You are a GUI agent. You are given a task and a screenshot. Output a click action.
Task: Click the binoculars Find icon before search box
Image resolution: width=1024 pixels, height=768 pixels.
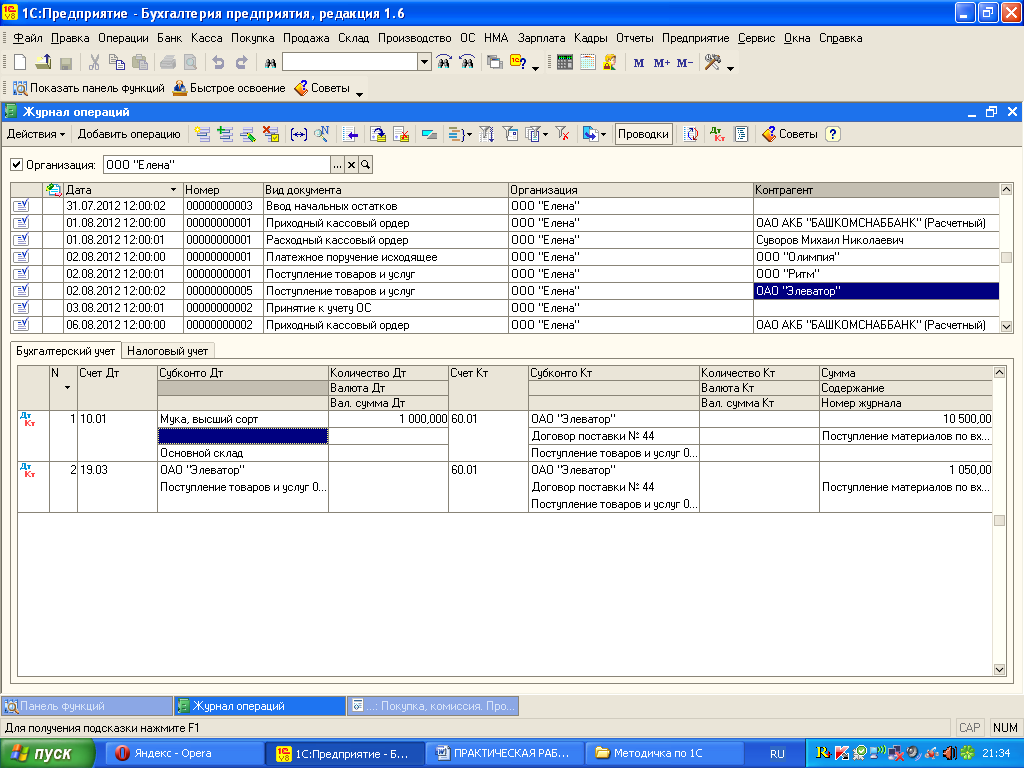tap(270, 63)
